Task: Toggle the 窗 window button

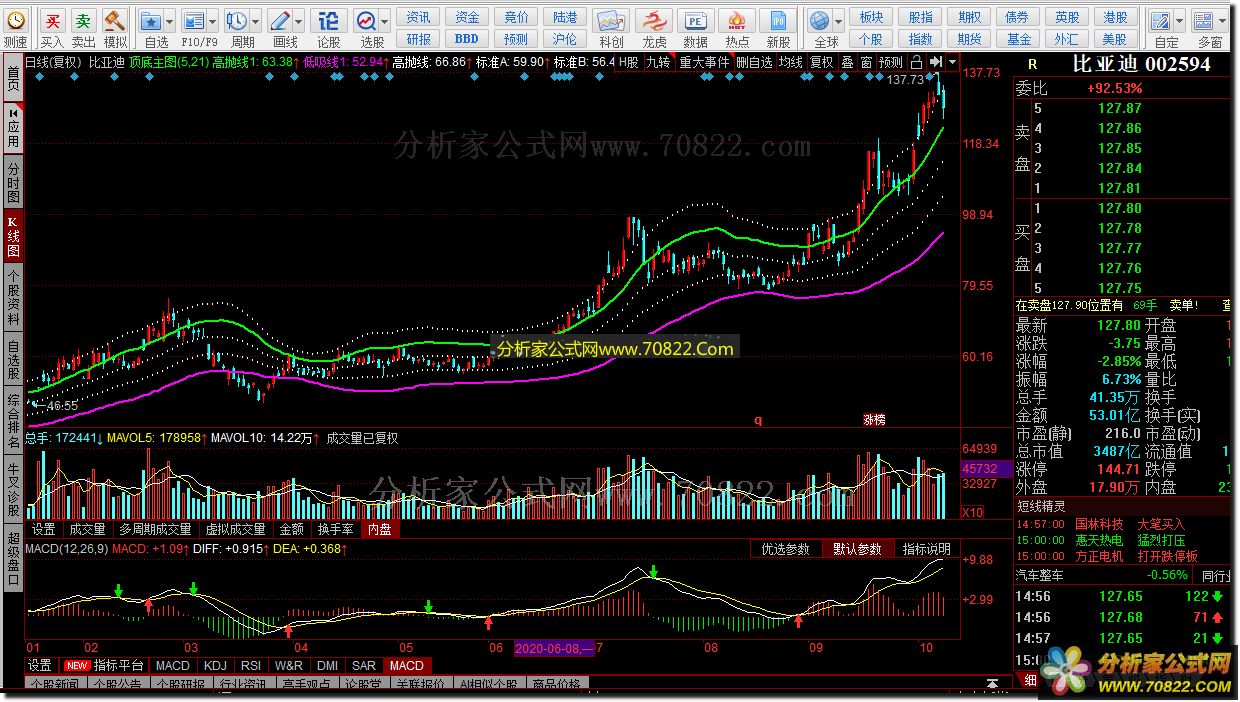Action: click(866, 62)
